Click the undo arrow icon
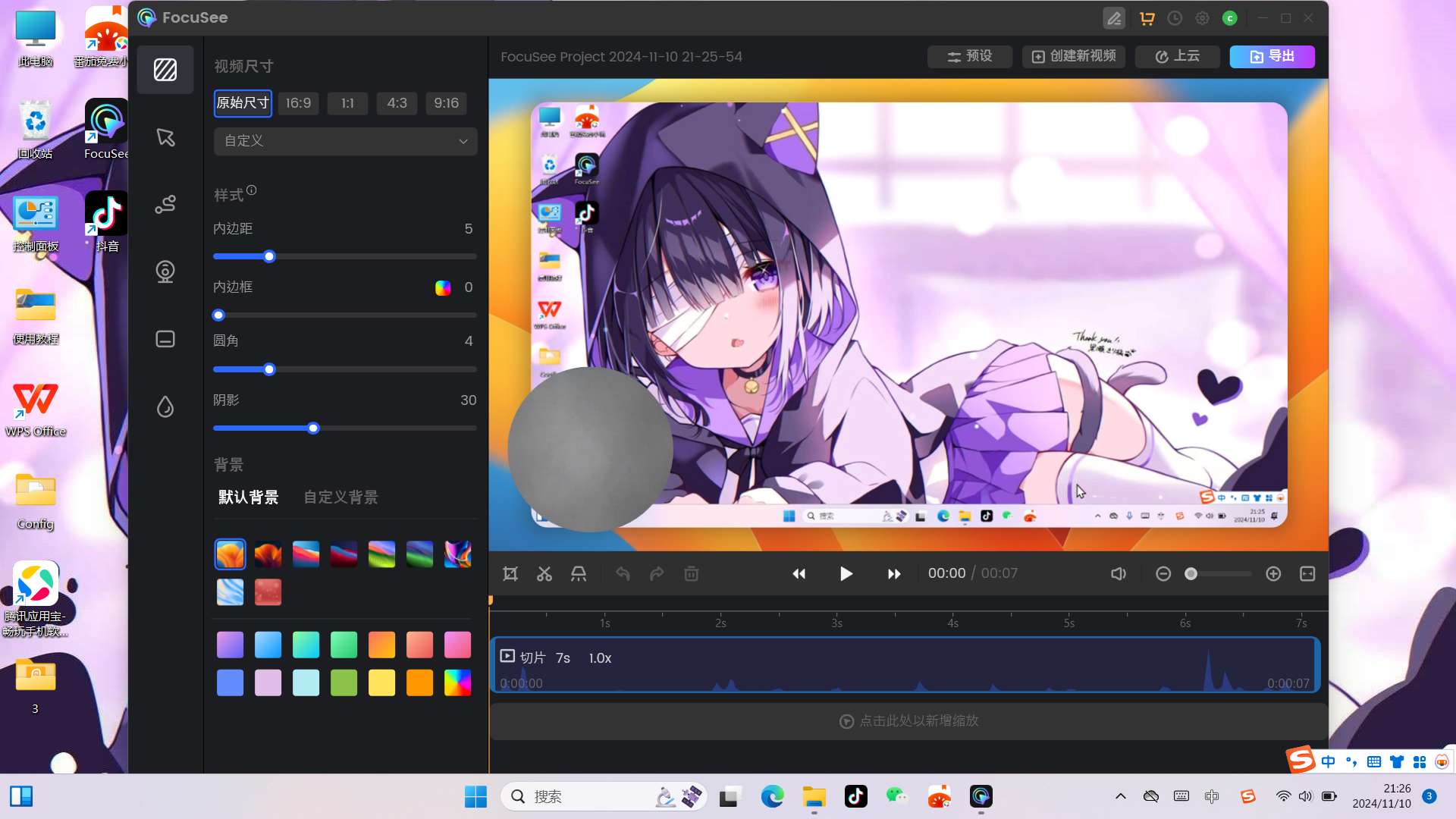 point(623,574)
